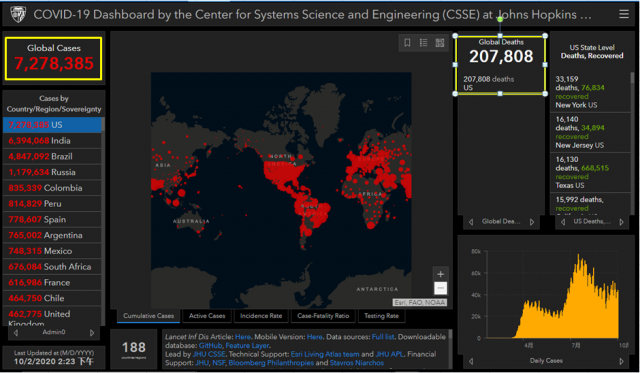The image size is (640, 373).
Task: Switch to the Active Cases tab
Action: 207,316
